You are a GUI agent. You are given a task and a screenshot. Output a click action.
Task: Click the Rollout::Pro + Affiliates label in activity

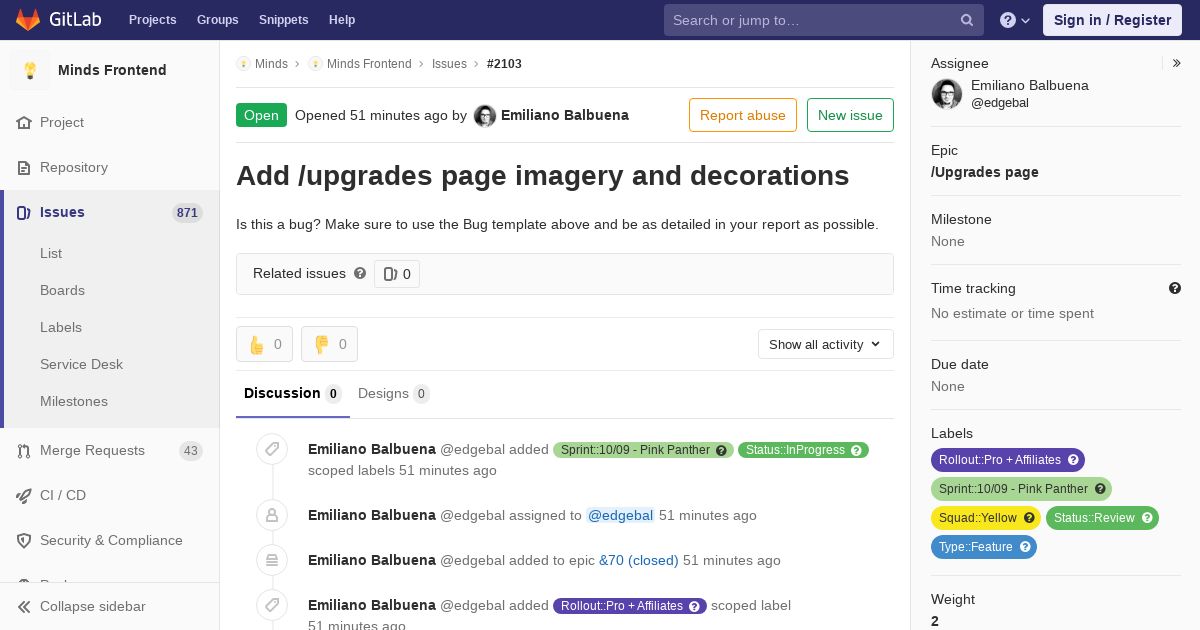pyautogui.click(x=630, y=606)
